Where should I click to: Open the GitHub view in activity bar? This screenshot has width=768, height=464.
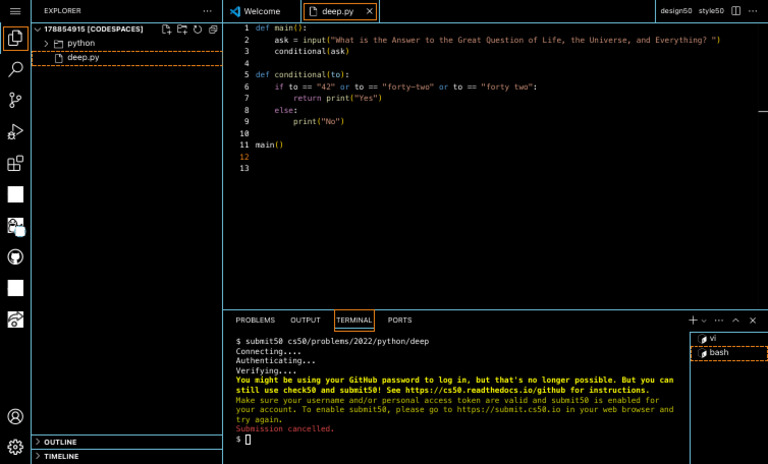click(x=15, y=257)
